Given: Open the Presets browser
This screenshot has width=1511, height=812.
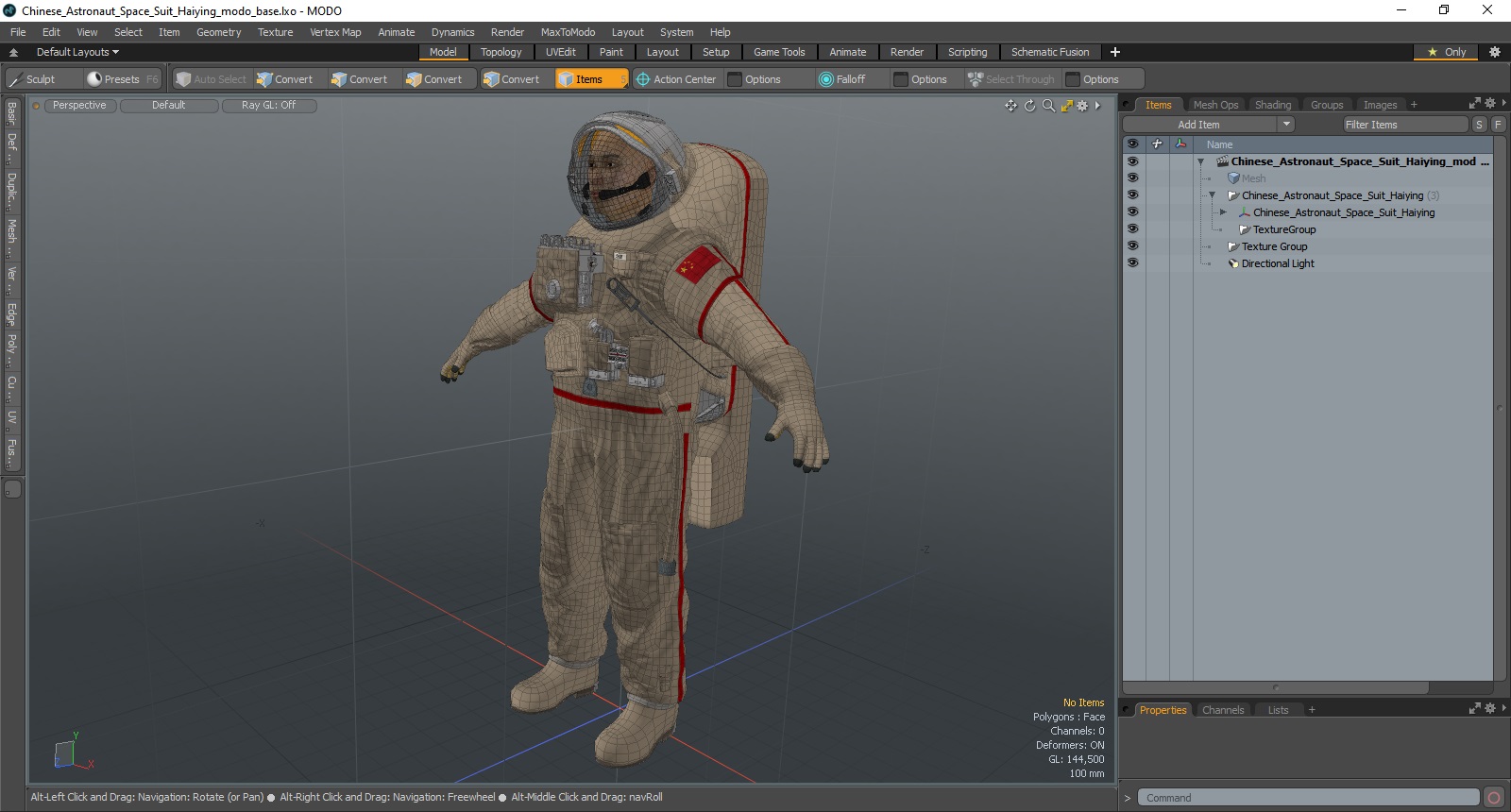Looking at the screenshot, I should click(x=123, y=79).
